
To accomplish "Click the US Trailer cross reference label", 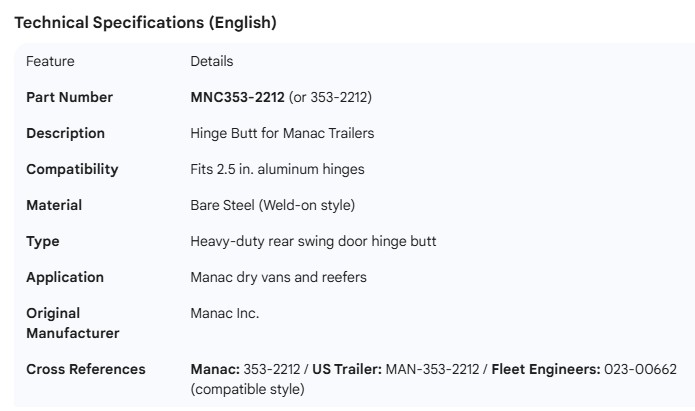I will 345,369.
